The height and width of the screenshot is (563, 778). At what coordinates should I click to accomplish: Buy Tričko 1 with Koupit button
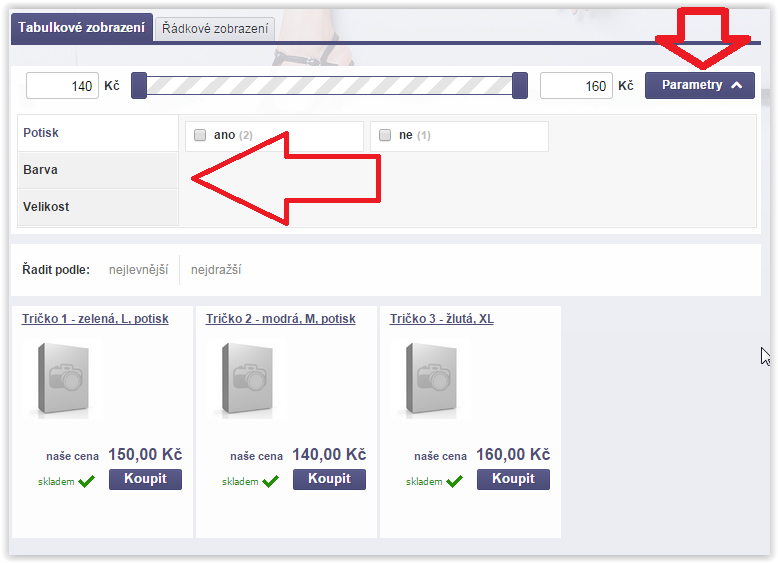145,479
